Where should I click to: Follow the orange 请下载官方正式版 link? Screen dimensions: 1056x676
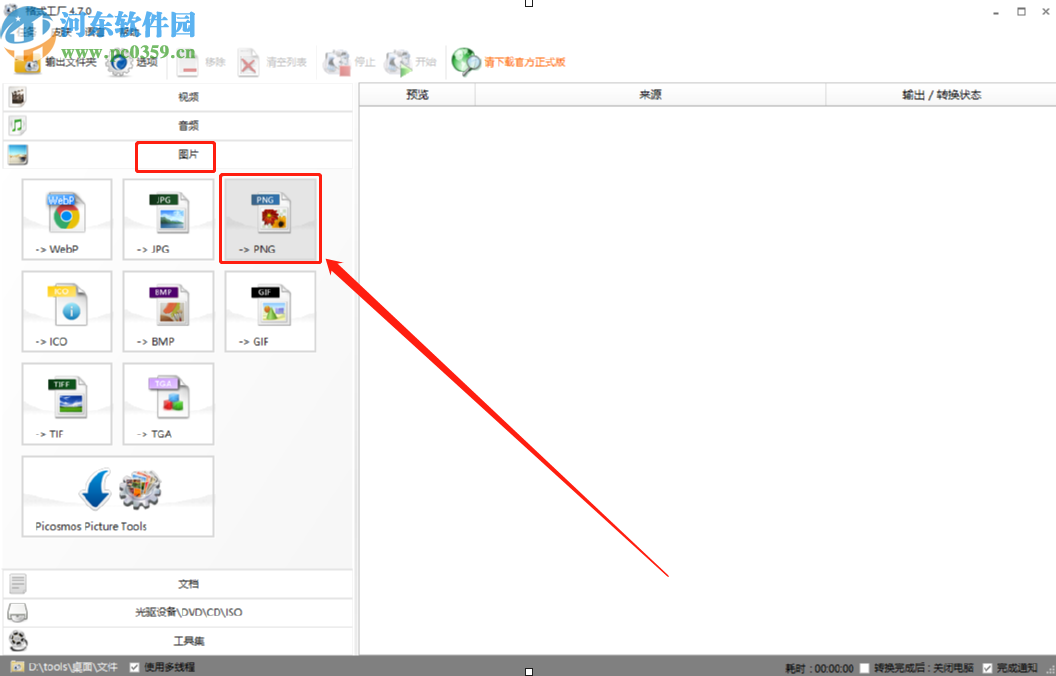coord(525,62)
